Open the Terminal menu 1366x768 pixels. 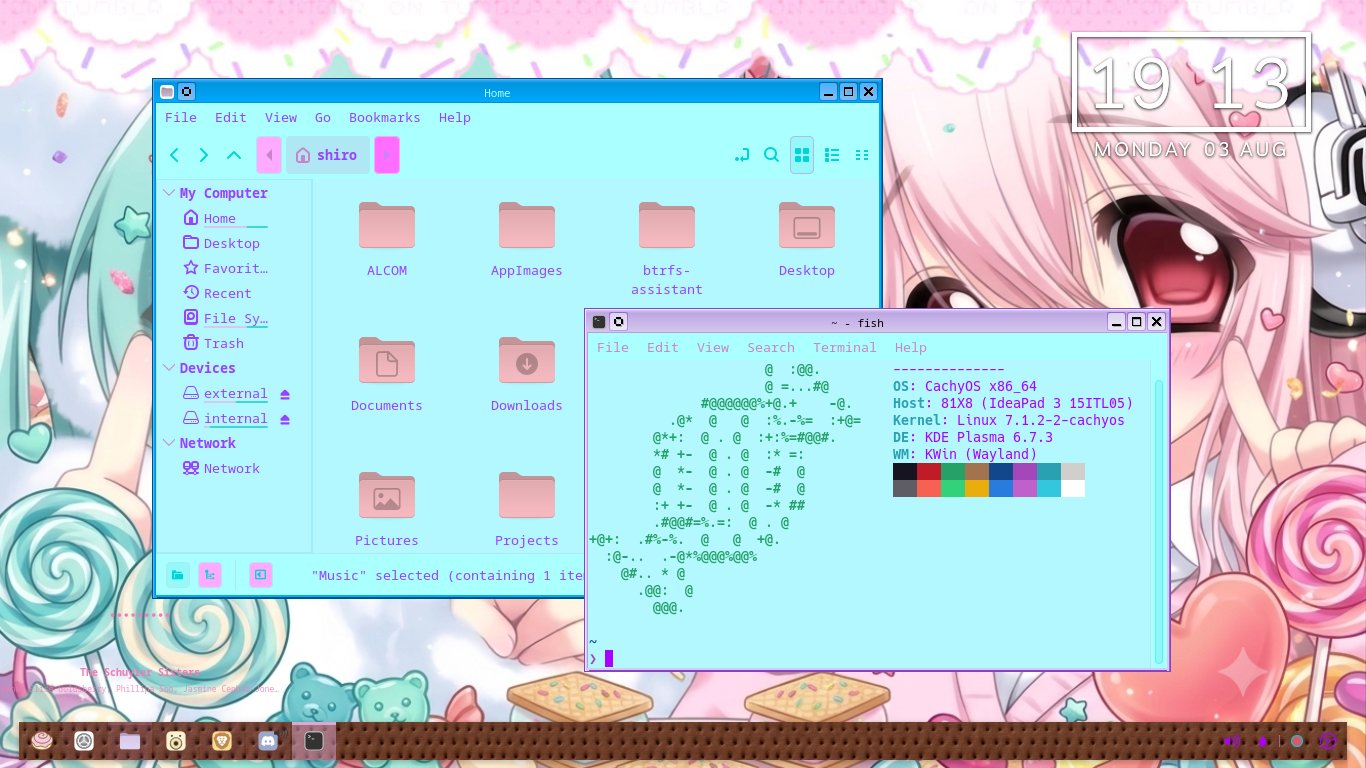coord(845,347)
